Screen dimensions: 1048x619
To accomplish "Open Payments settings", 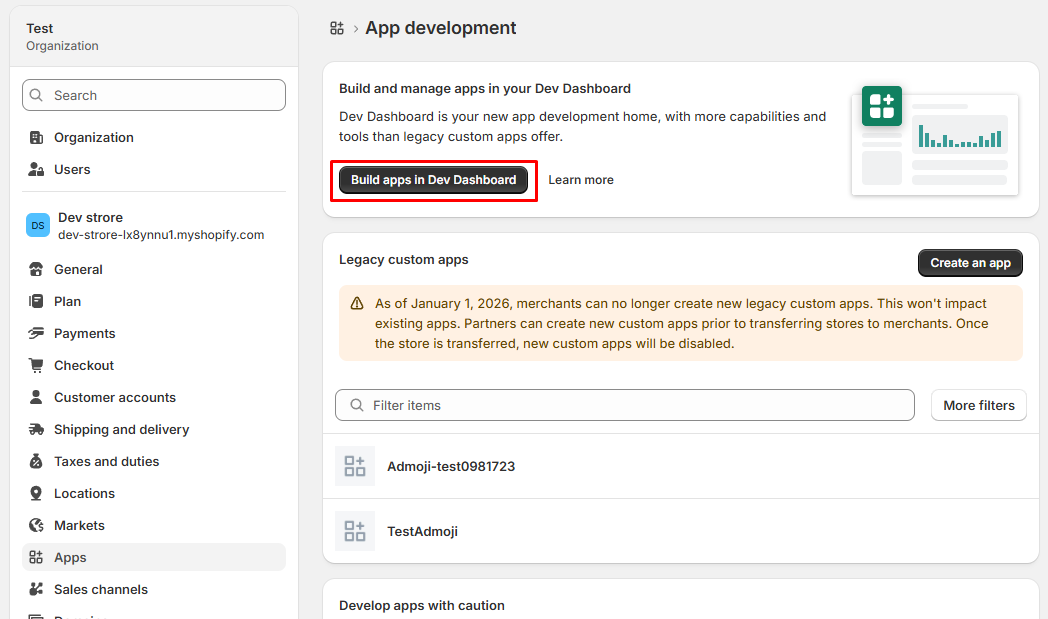I will coord(154,333).
